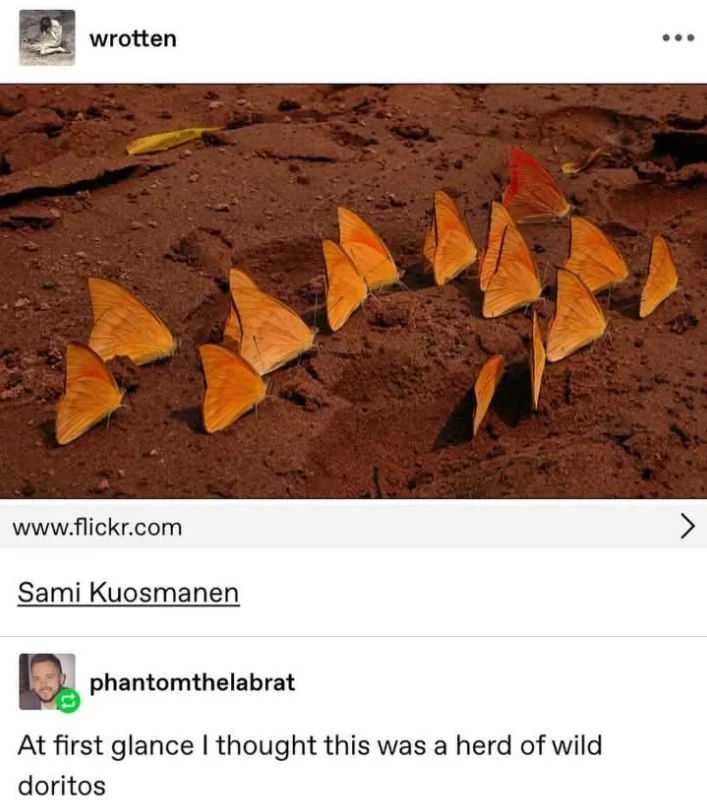Click the green reblog badge icon

point(68,701)
